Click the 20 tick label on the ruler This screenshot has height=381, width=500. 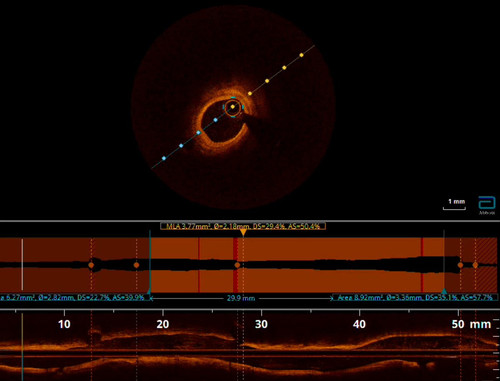pyautogui.click(x=163, y=324)
